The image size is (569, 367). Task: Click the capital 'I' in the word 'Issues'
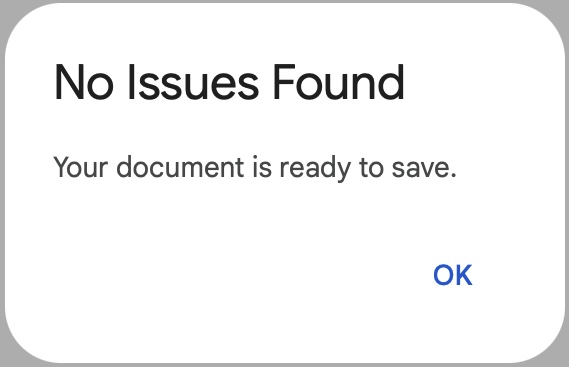[131, 82]
